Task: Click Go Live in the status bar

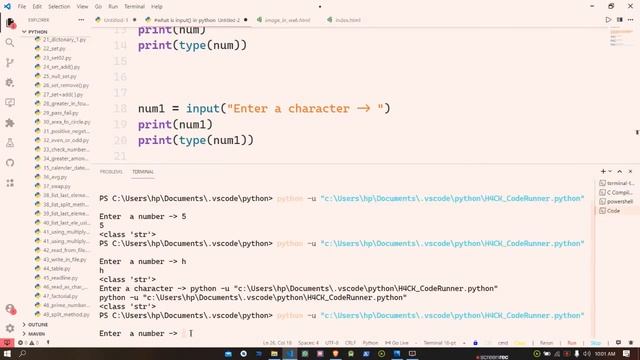Action: 397,343
